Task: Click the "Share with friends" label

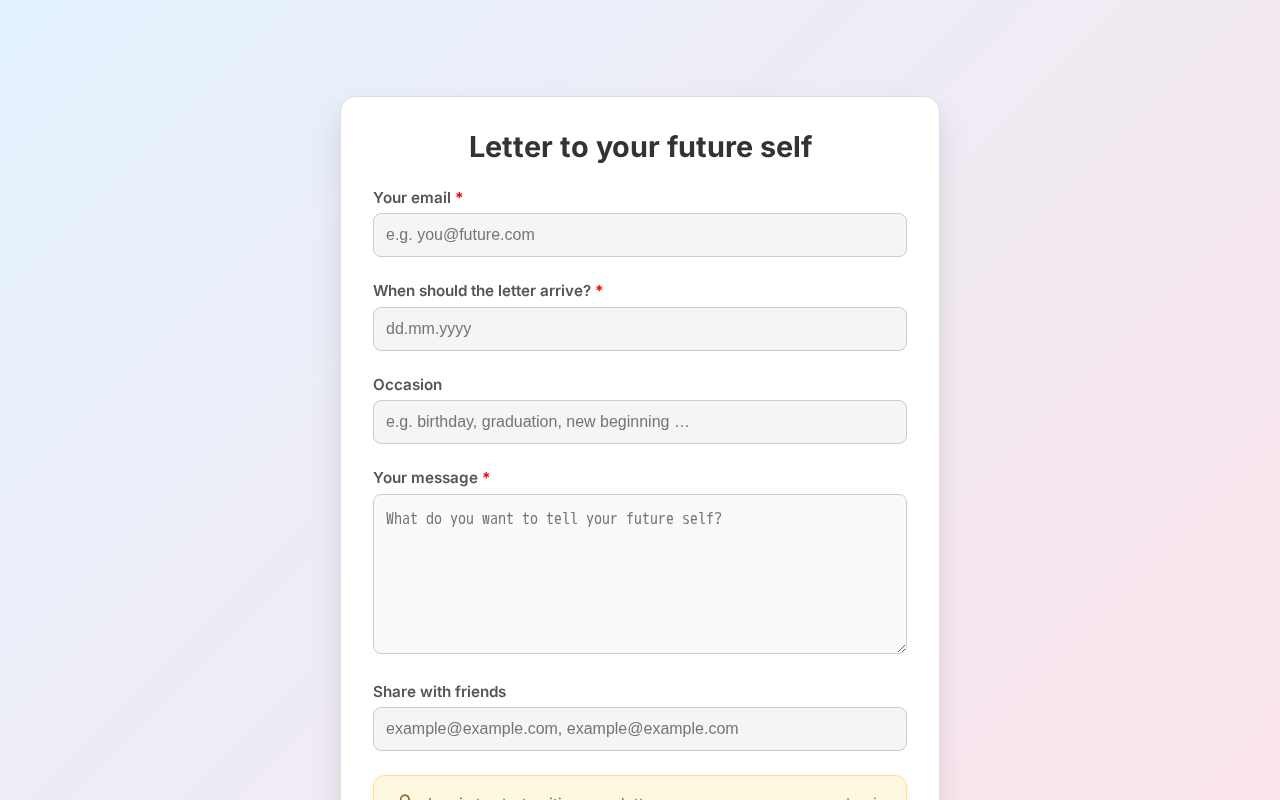Action: [439, 692]
